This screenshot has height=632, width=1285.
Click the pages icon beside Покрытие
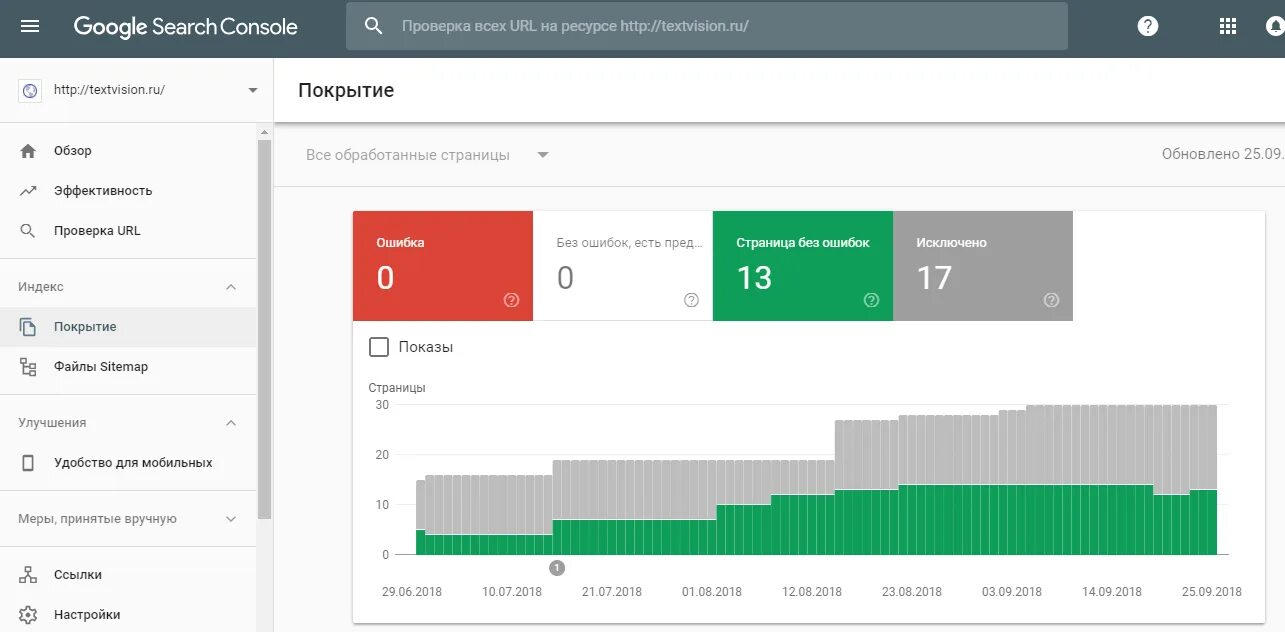28,327
